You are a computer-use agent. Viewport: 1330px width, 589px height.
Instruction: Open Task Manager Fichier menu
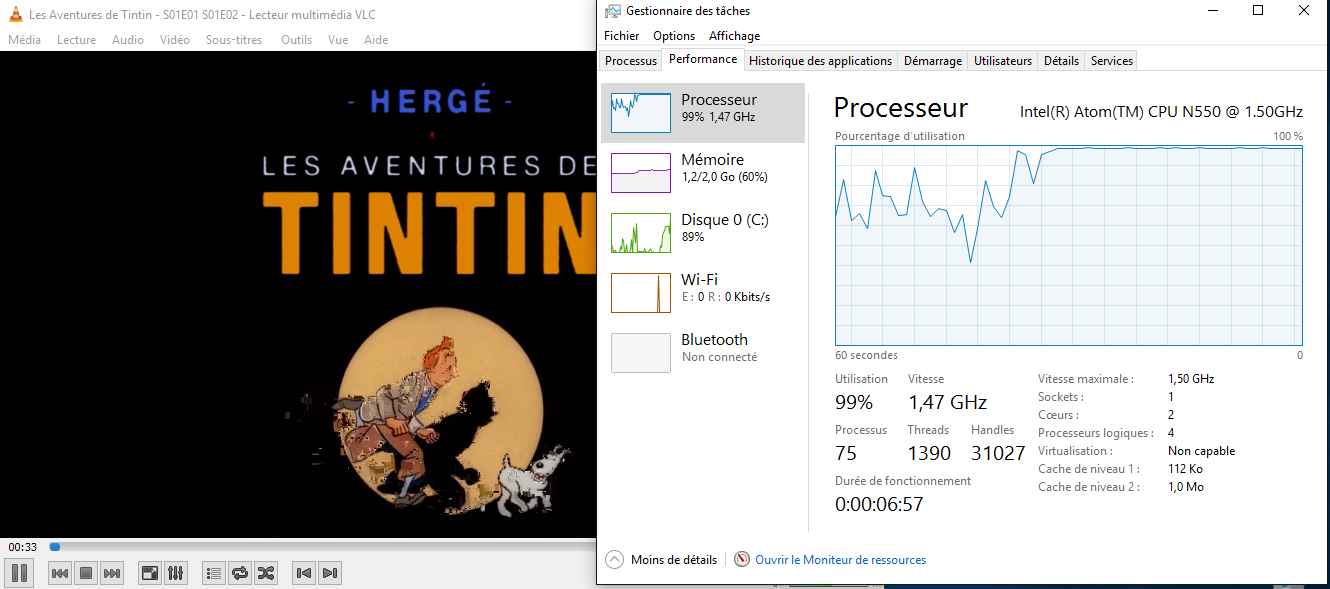621,36
